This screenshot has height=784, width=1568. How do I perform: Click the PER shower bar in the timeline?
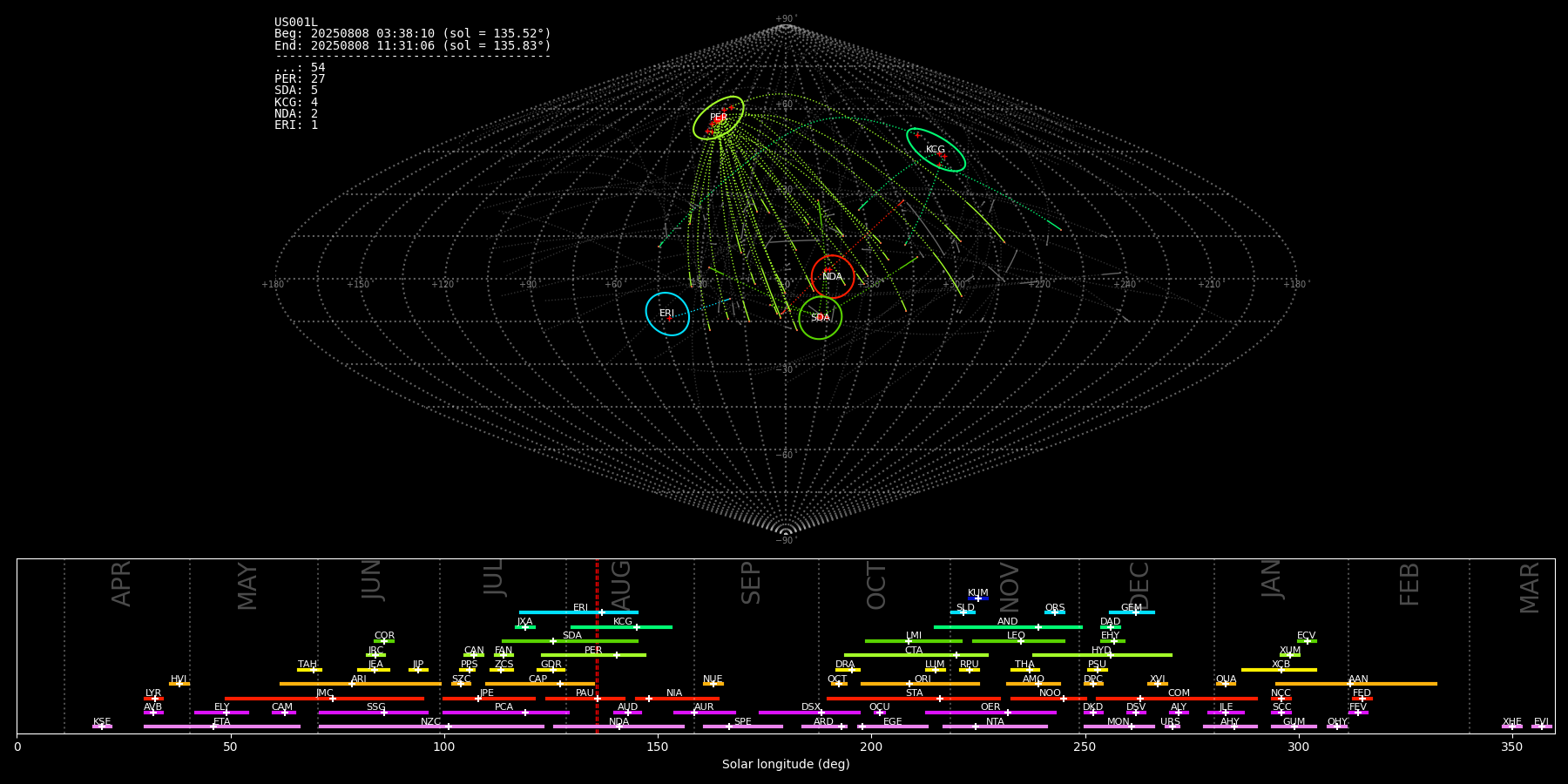593,655
